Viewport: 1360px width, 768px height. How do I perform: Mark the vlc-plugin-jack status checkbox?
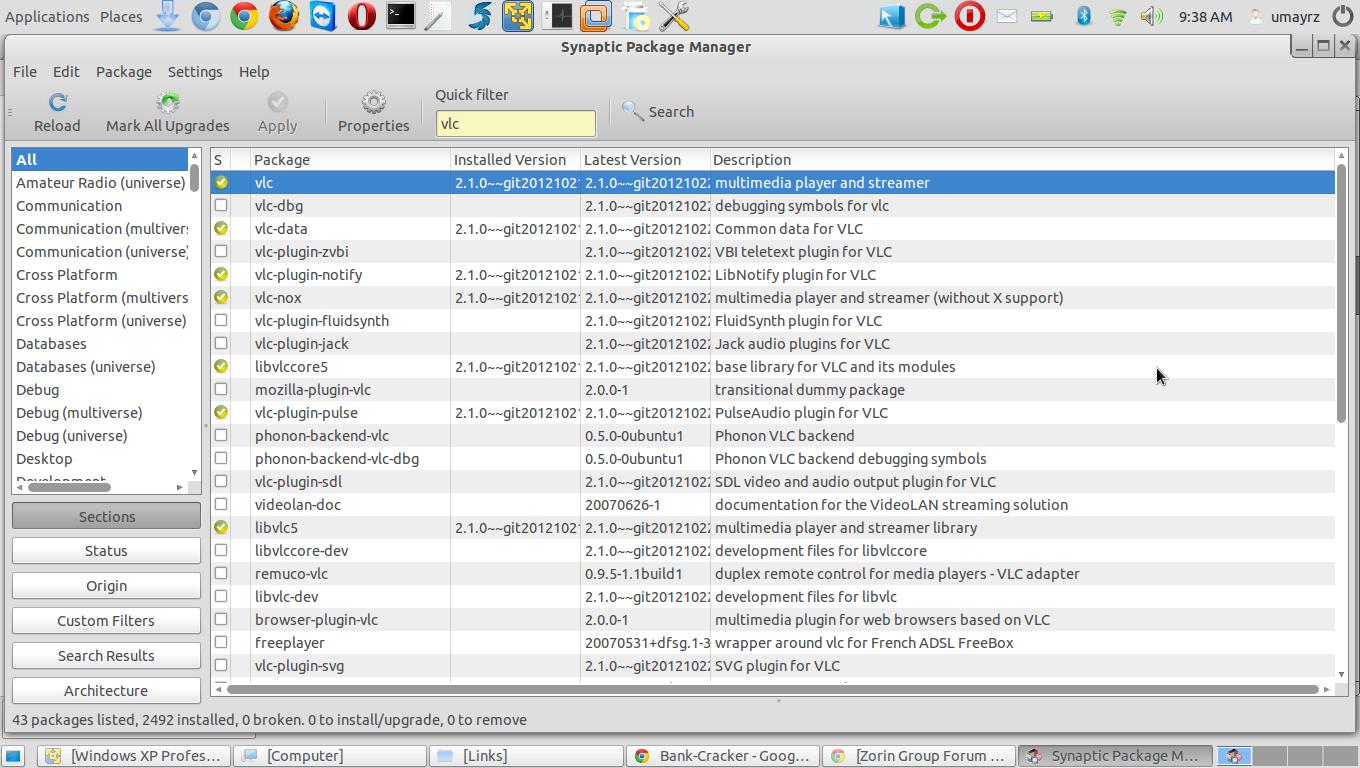[x=221, y=344]
